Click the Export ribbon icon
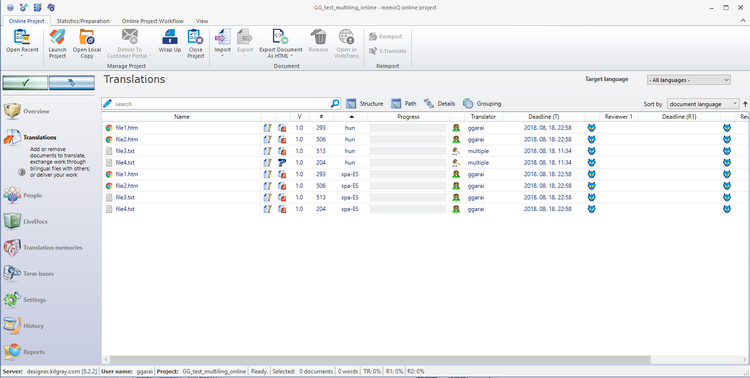The image size is (750, 378). [245, 37]
